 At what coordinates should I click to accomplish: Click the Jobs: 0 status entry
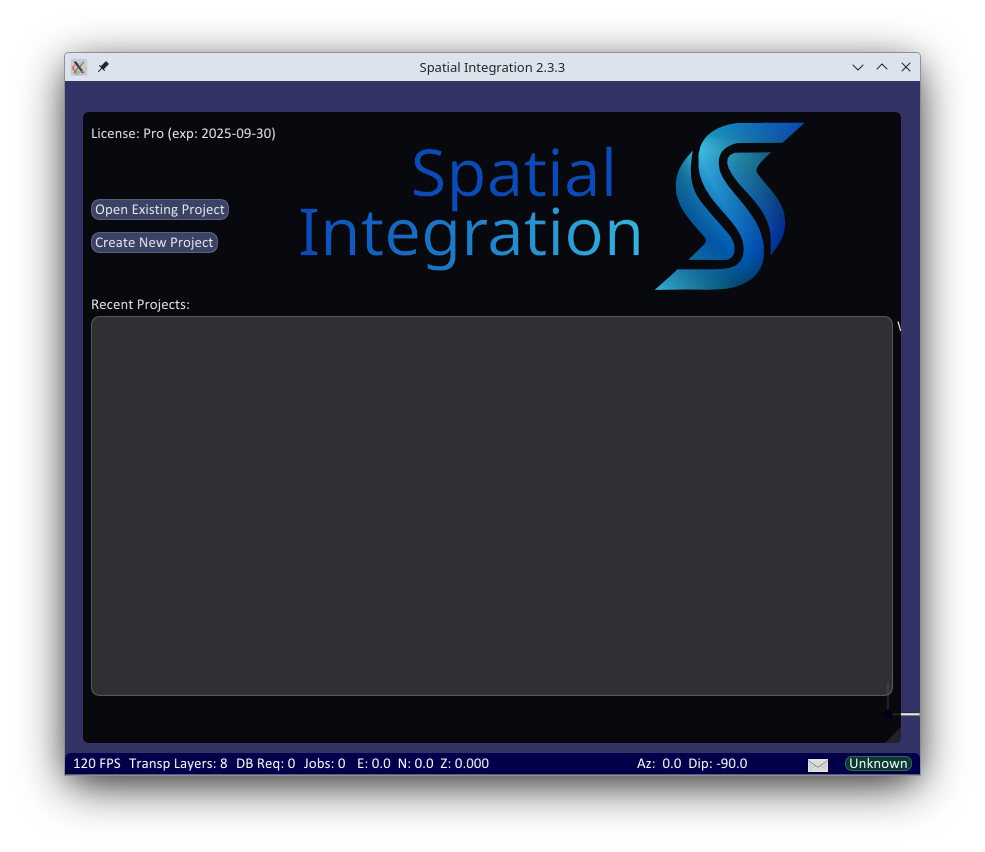point(324,763)
